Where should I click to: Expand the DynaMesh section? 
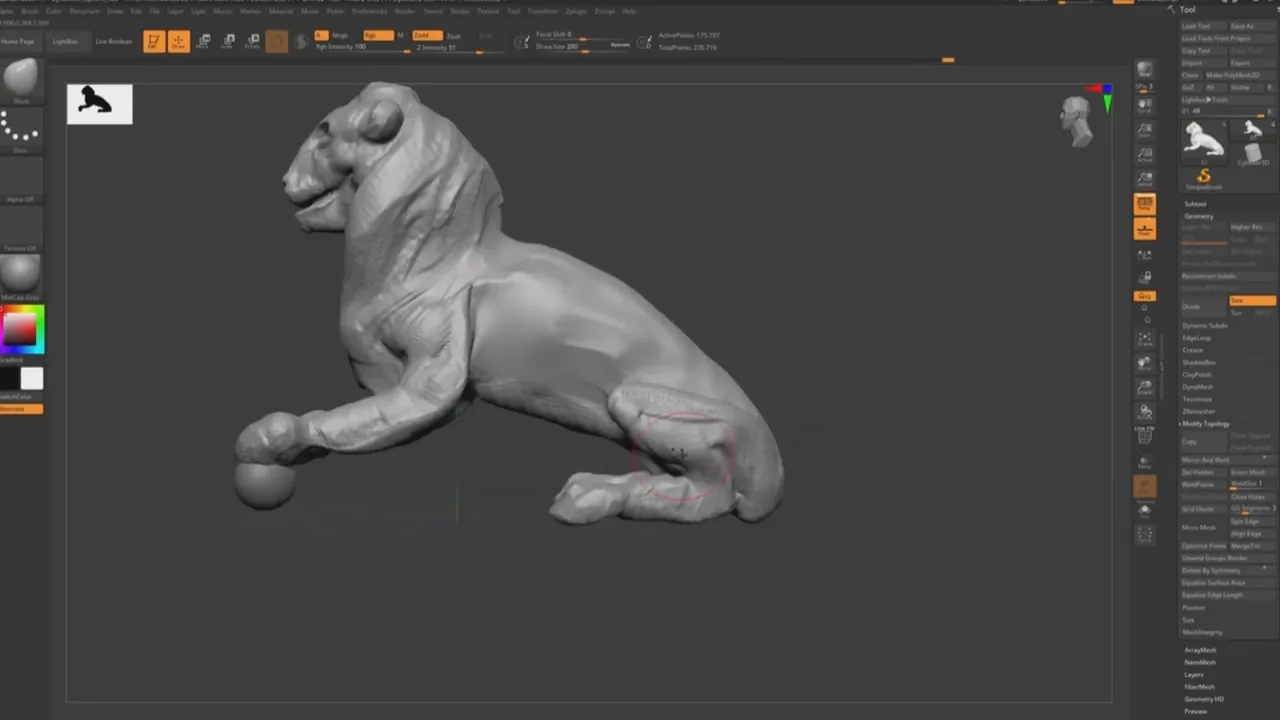tap(1197, 387)
